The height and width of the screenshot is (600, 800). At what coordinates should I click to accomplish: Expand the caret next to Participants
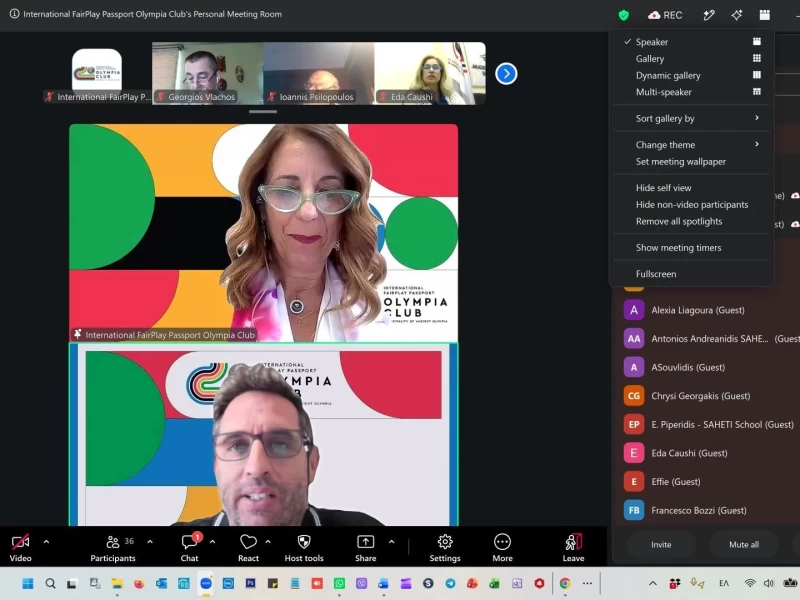[x=150, y=542]
